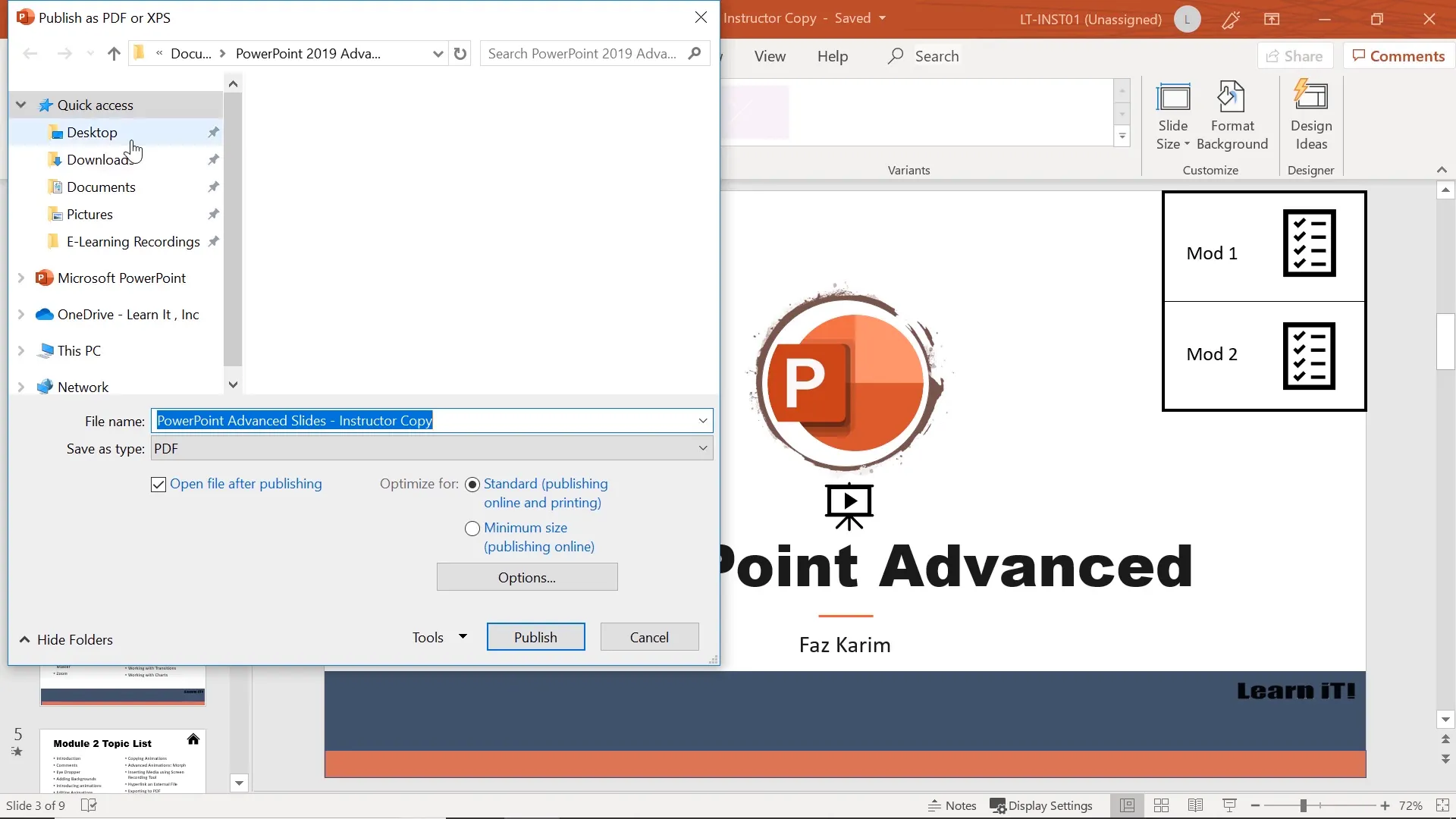Click the zoom out minus icon

click(x=1256, y=805)
